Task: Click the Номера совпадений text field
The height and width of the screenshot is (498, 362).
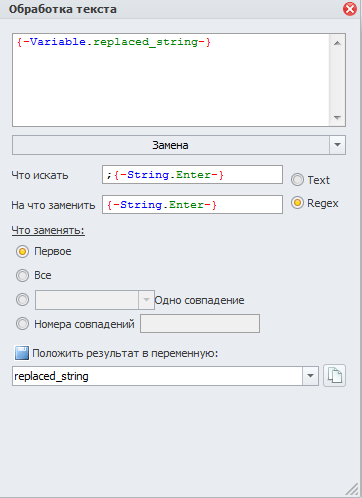Action: pos(200,323)
